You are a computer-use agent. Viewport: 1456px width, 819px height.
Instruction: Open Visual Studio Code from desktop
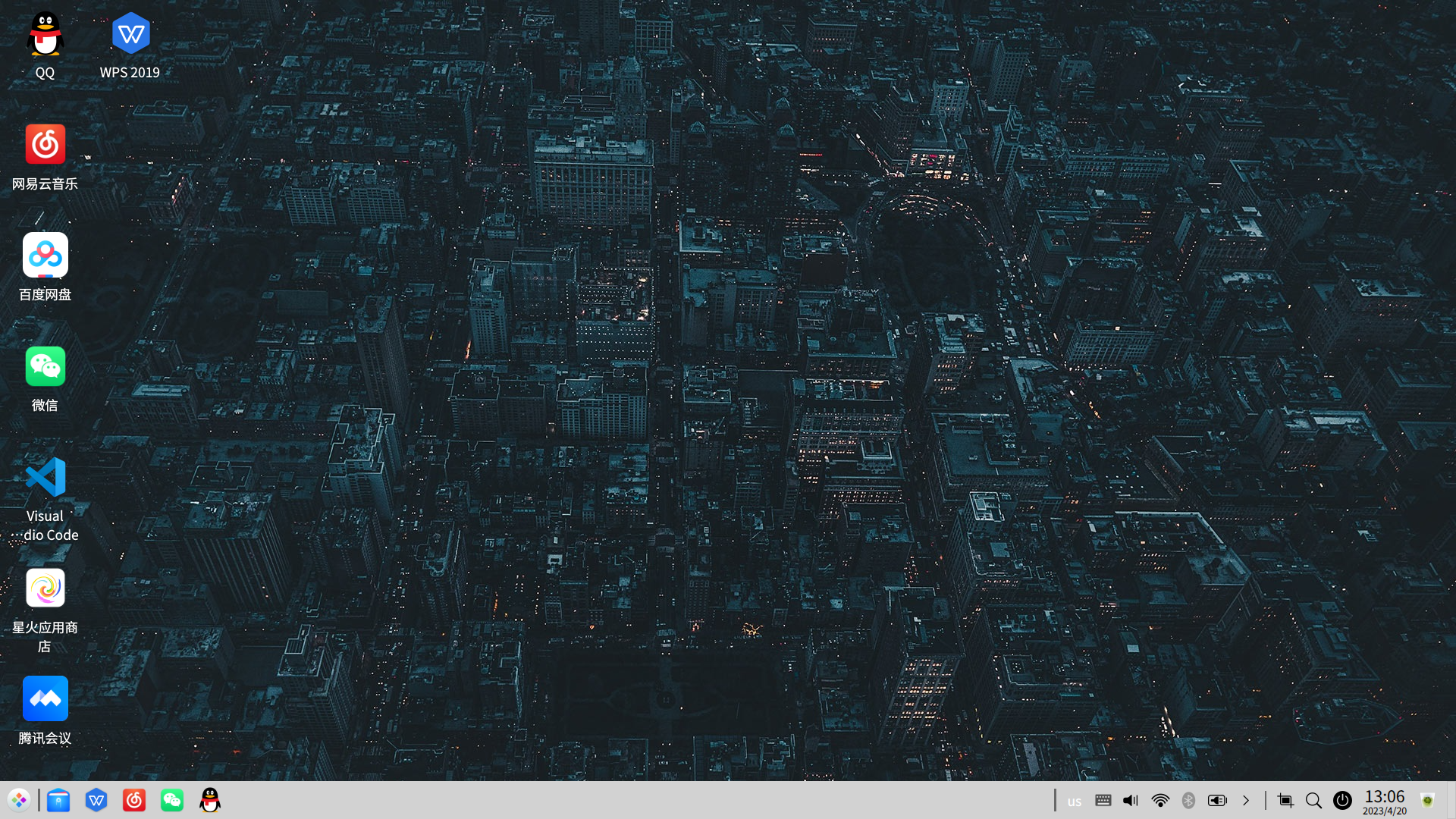pyautogui.click(x=45, y=477)
